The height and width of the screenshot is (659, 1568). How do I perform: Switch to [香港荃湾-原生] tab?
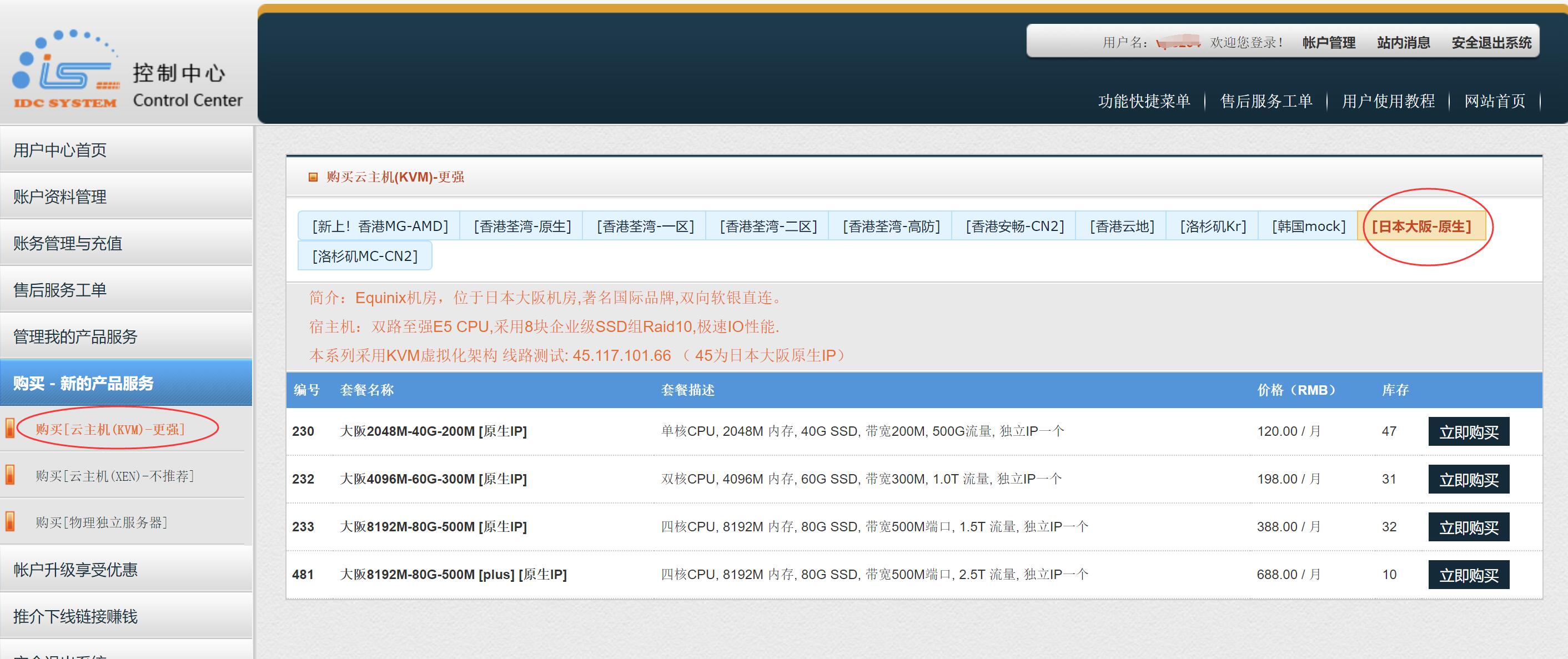tap(522, 227)
